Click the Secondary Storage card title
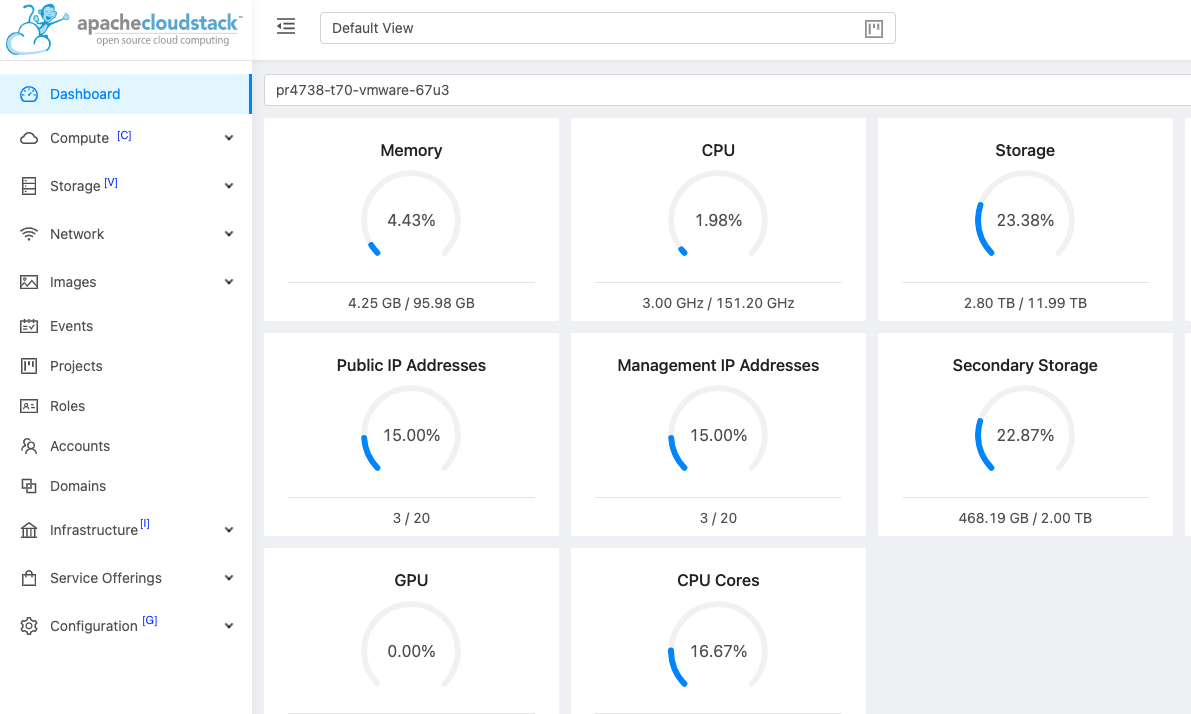This screenshot has width=1191, height=714. [x=1025, y=365]
